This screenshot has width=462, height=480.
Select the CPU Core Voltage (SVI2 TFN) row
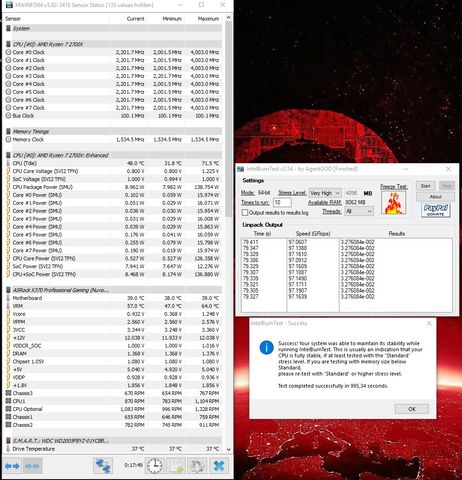[113, 171]
